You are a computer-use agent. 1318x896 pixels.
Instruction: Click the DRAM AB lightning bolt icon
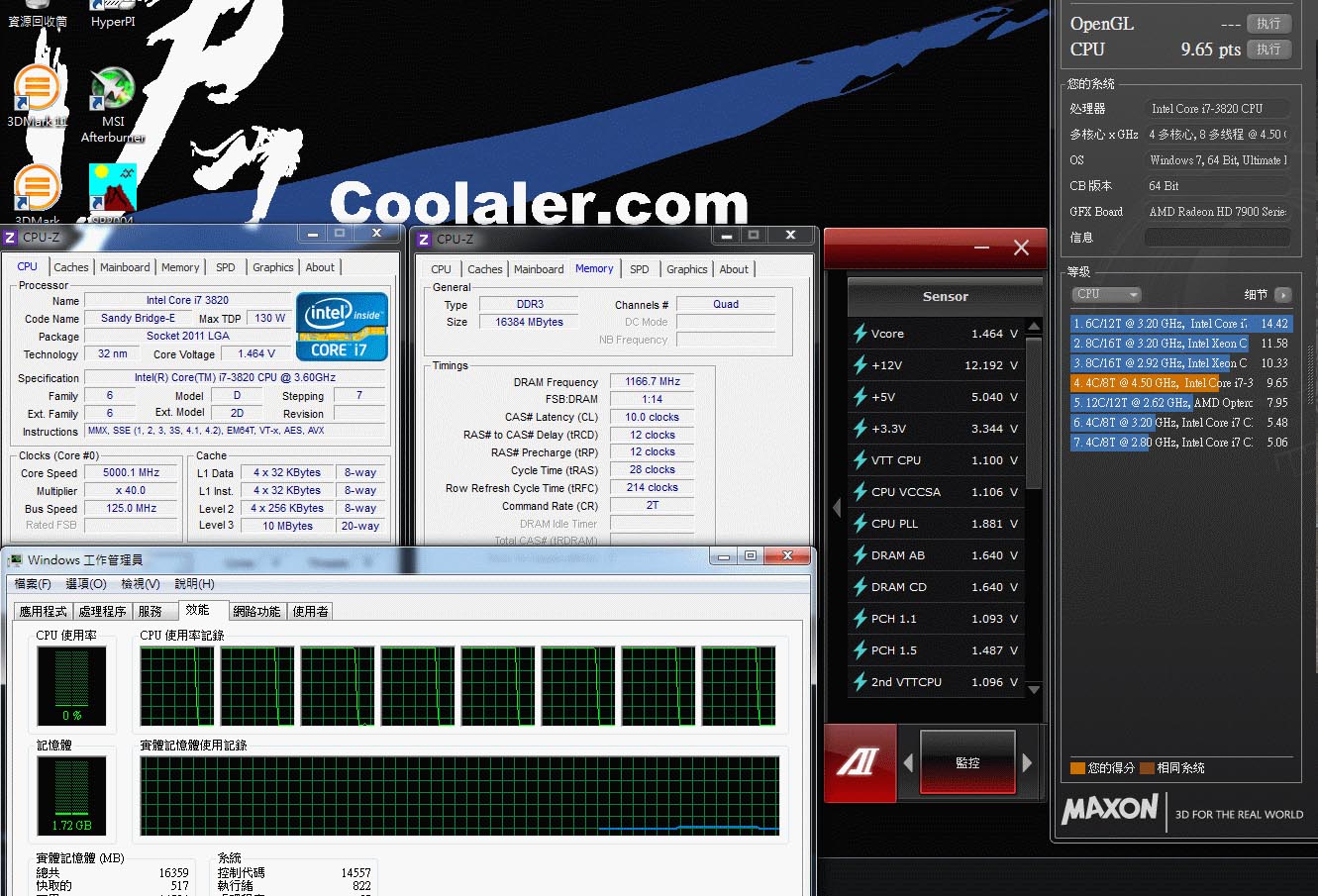coord(861,555)
